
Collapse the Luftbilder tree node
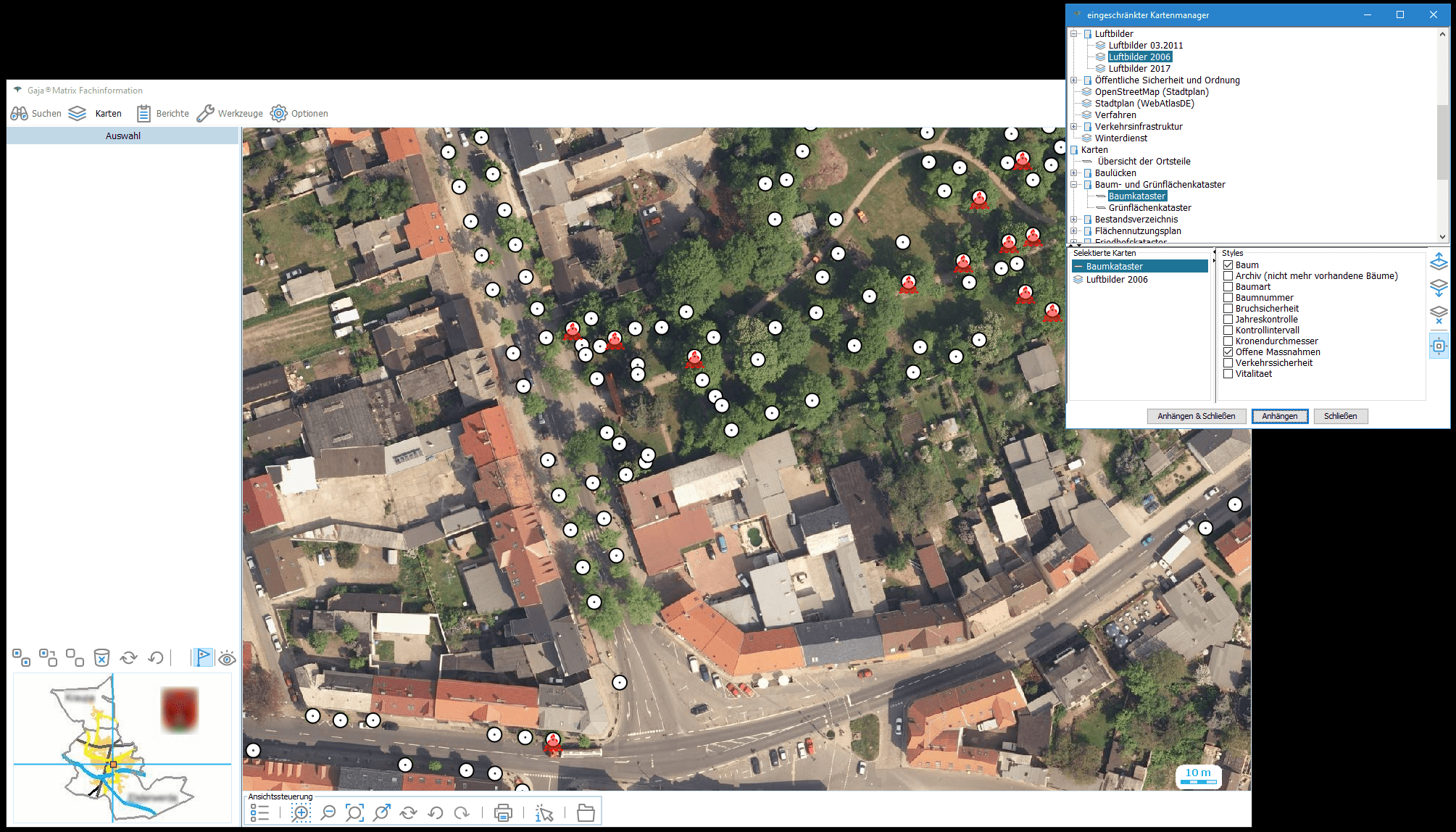(1074, 34)
